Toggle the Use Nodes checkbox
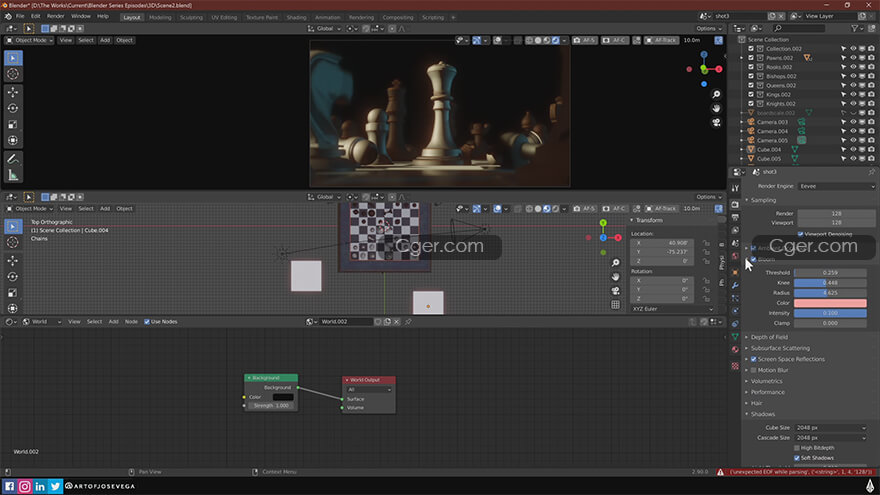Viewport: 880px width, 495px height. 147,322
